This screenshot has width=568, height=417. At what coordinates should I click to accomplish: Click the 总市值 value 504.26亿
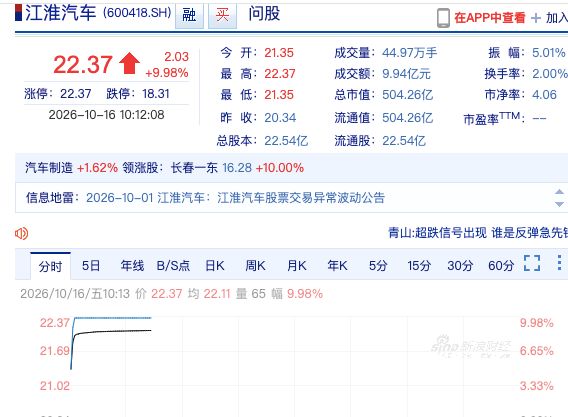408,95
